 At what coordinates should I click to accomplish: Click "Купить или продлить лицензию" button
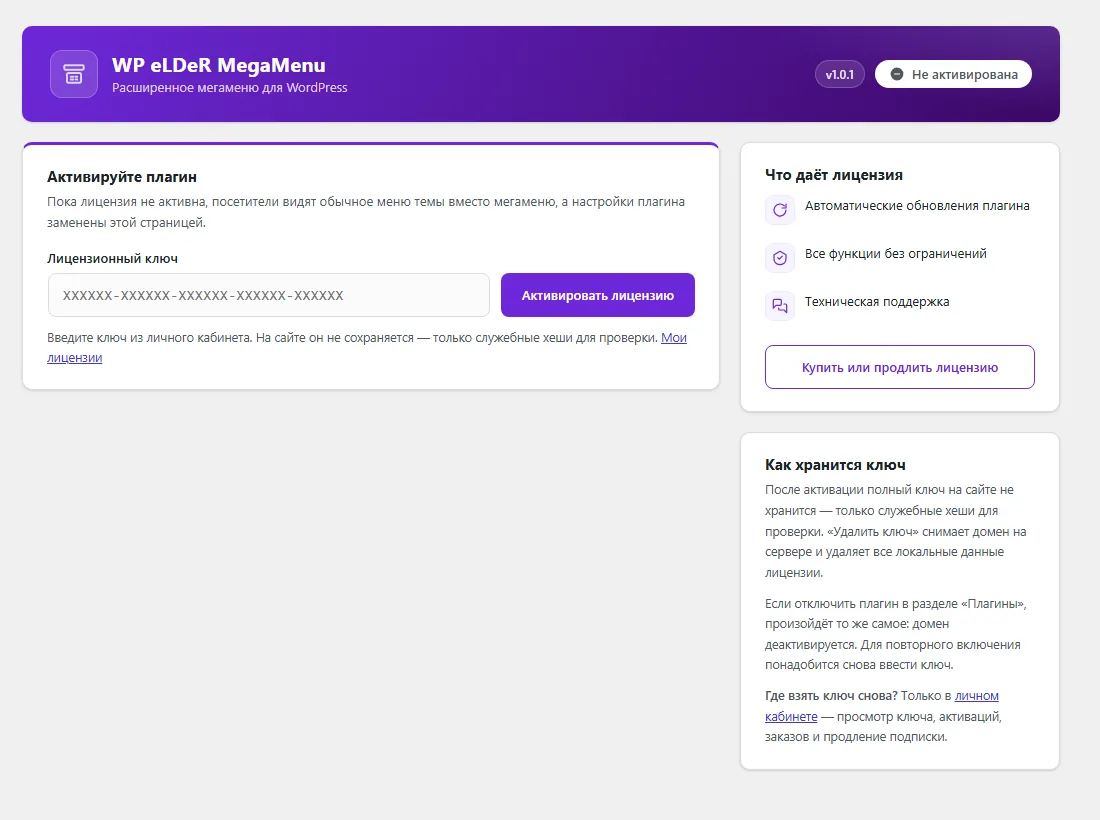[x=900, y=367]
